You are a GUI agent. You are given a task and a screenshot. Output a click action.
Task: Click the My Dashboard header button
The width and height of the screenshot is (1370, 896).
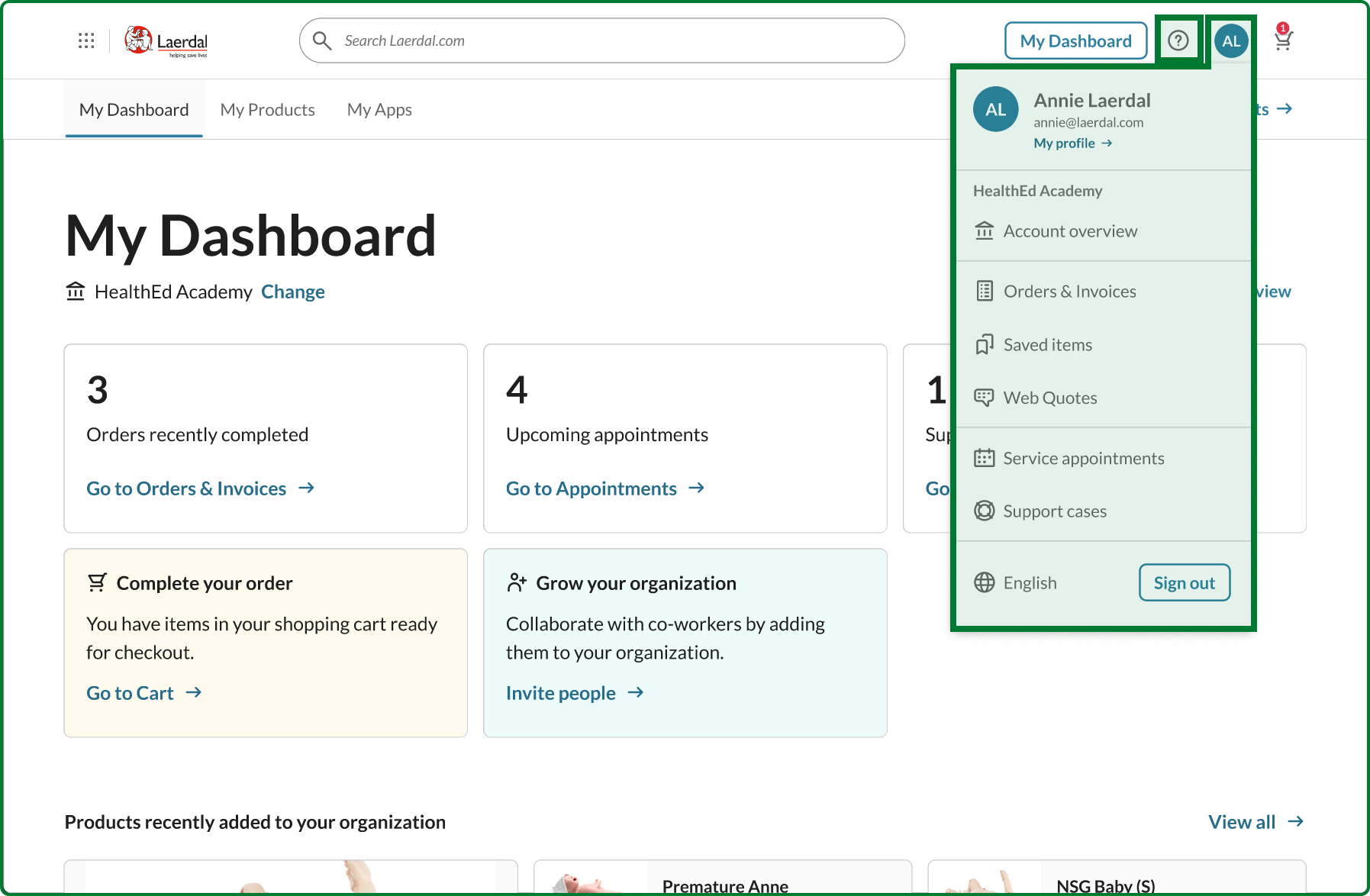[1075, 41]
